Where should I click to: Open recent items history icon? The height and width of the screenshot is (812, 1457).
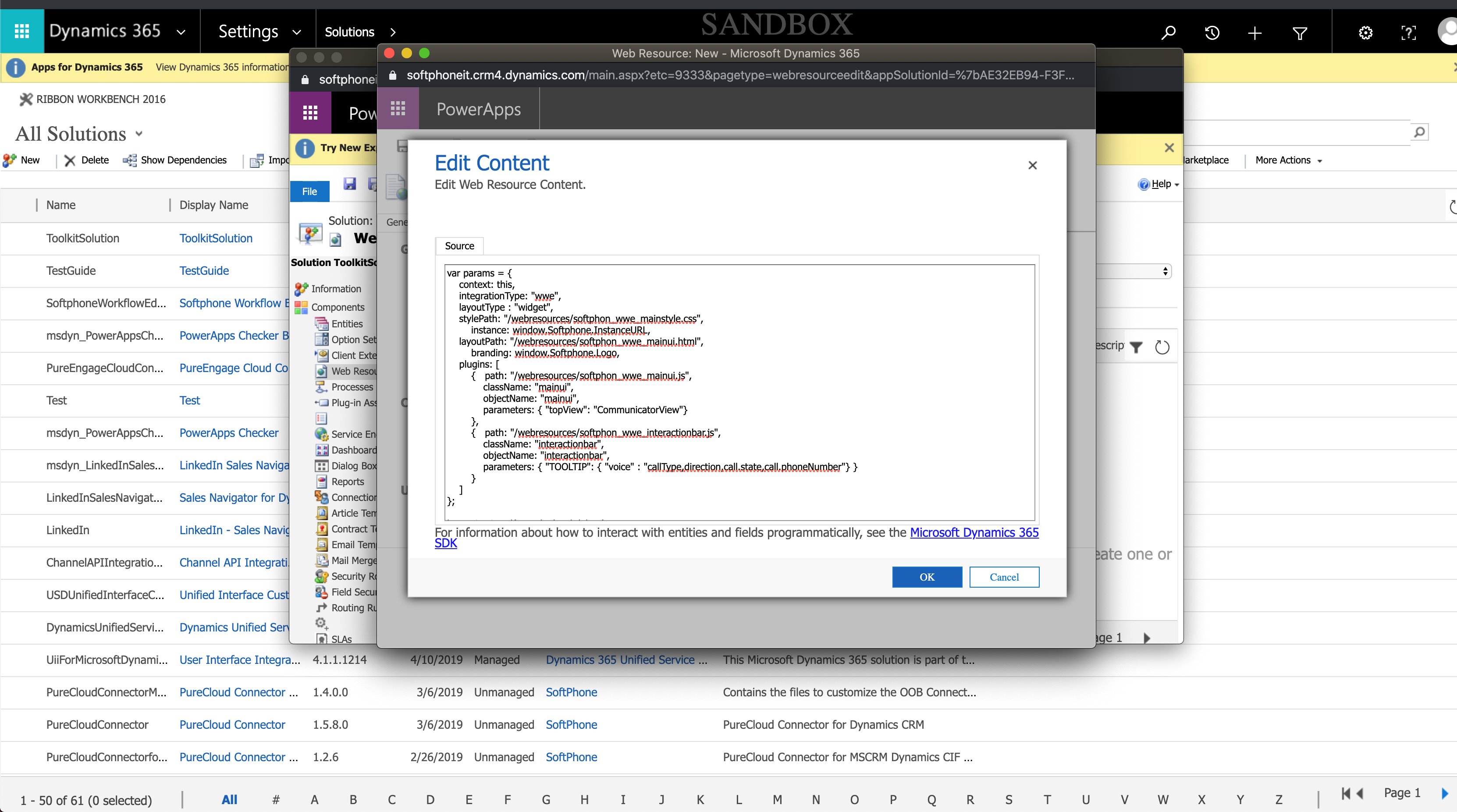click(x=1212, y=33)
